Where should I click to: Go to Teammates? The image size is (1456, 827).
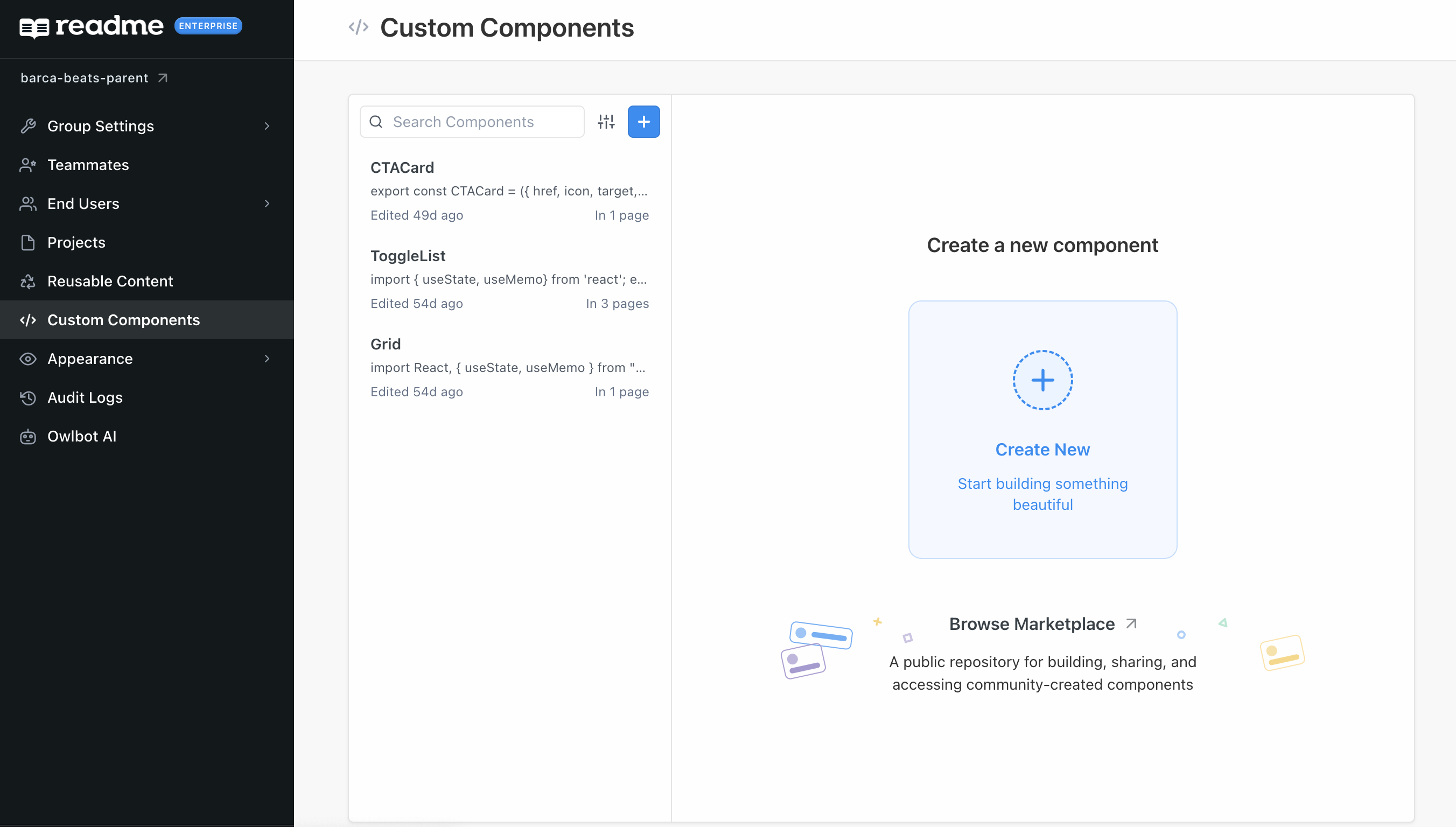(x=146, y=165)
